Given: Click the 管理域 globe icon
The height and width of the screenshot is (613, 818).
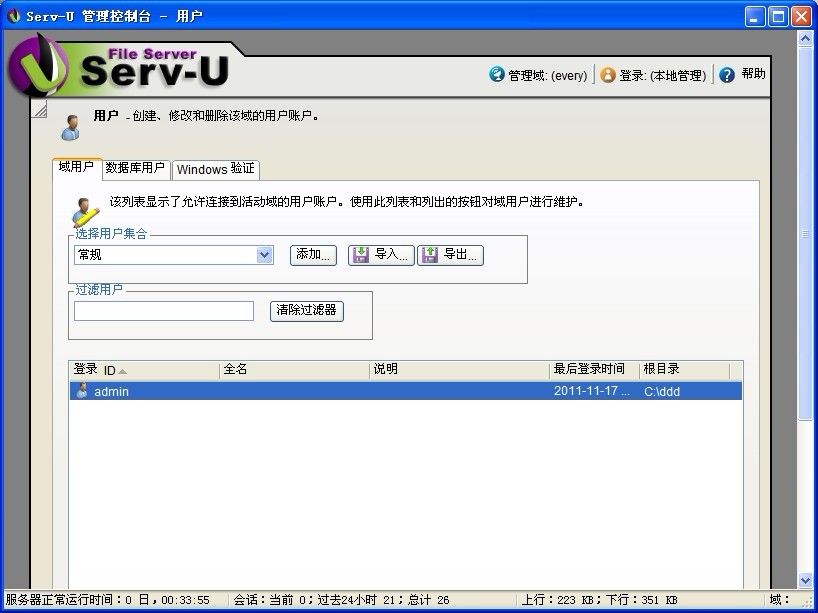Looking at the screenshot, I should coord(497,75).
